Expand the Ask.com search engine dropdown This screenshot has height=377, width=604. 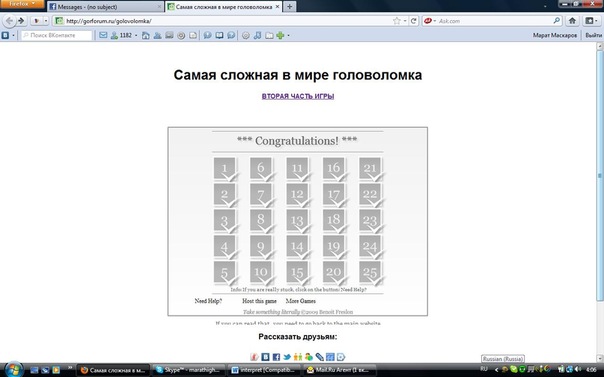430,21
